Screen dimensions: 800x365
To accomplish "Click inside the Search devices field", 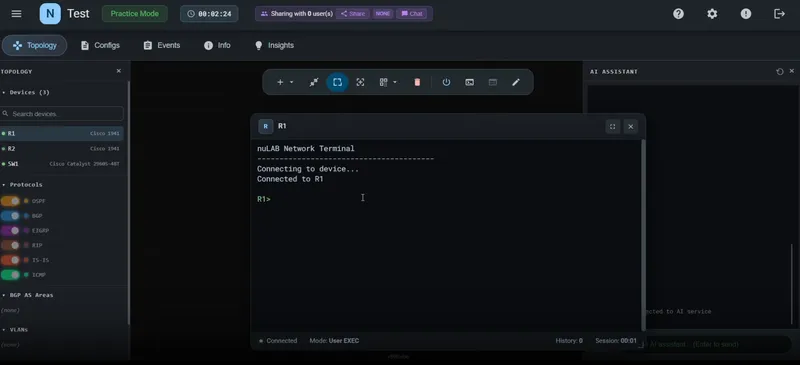I will (62, 113).
